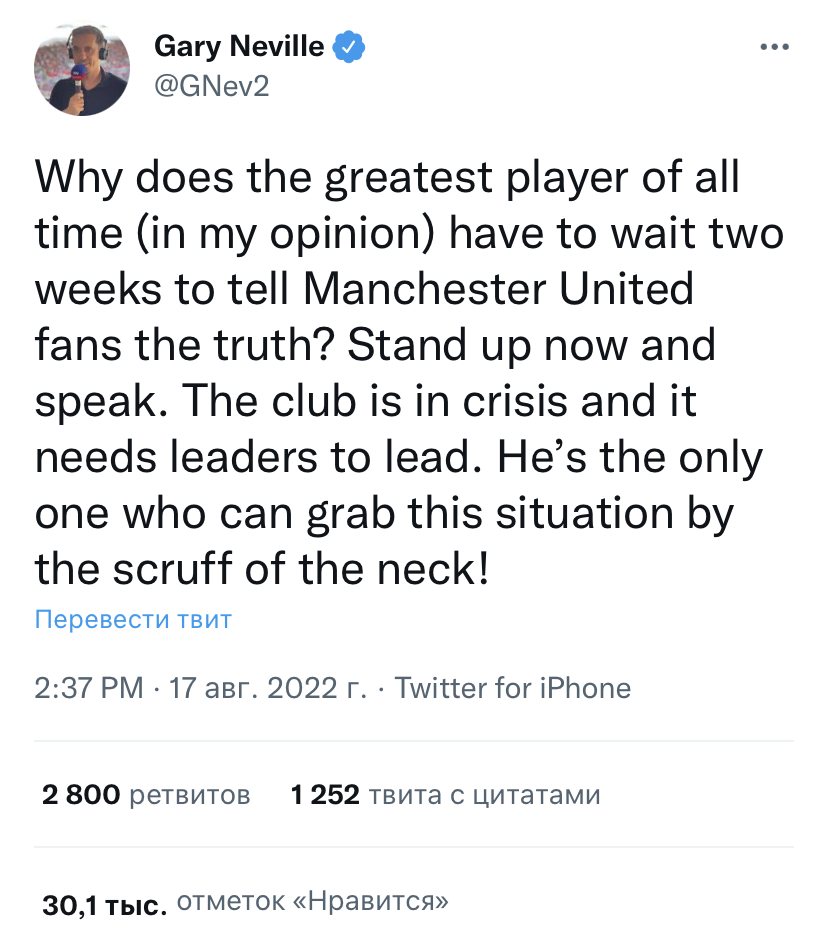
Task: Open the @GNev2 handle link
Action: [211, 86]
